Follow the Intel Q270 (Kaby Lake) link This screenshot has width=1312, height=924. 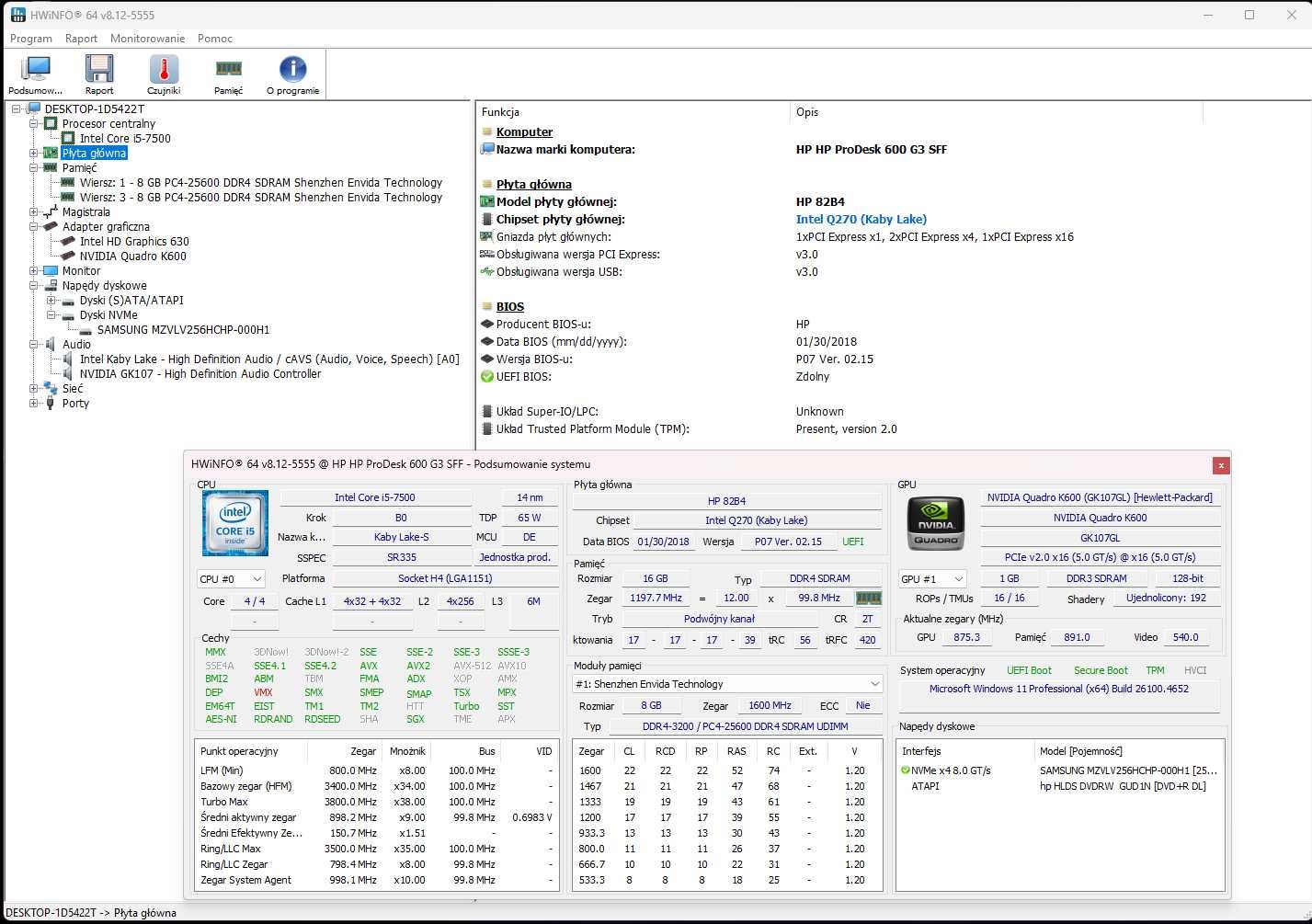coord(861,219)
